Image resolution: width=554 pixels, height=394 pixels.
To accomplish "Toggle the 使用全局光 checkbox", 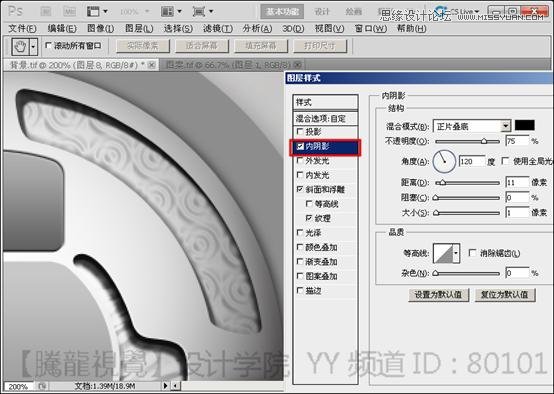I will tap(506, 161).
